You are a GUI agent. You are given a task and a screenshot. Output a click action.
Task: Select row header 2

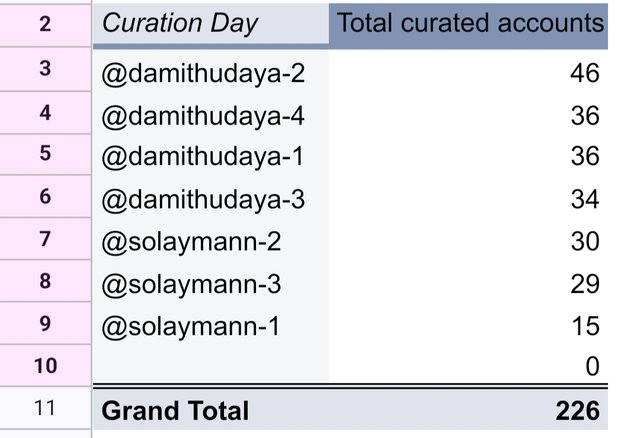[45, 23]
